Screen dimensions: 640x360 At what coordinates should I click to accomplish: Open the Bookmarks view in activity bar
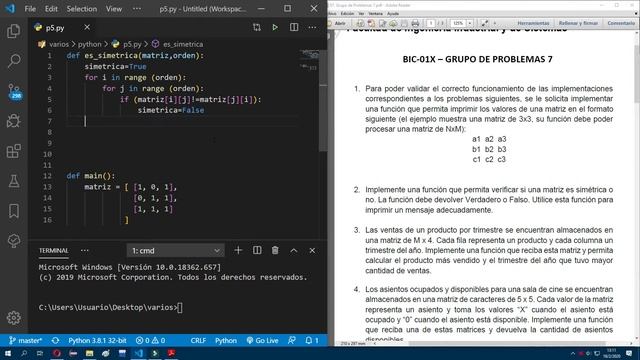click(x=13, y=211)
